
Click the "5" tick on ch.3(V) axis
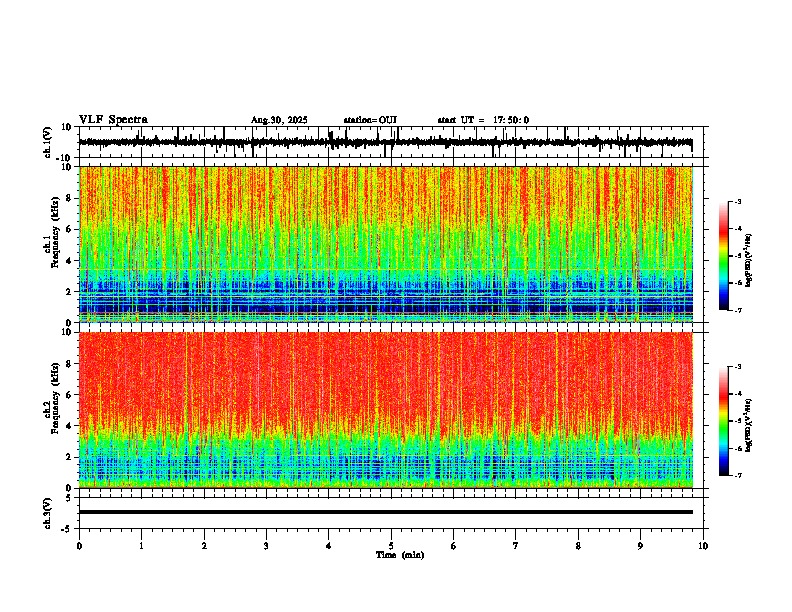(69, 497)
